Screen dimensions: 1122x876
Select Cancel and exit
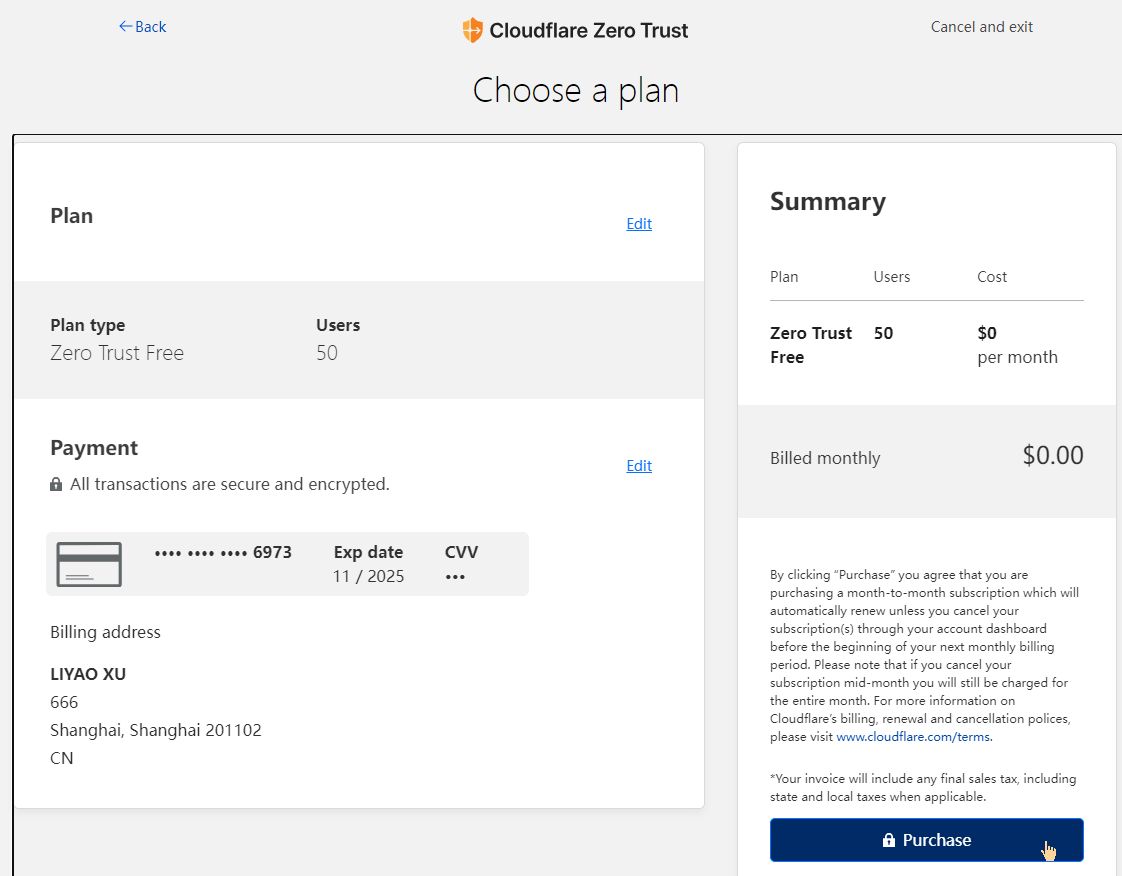981,27
